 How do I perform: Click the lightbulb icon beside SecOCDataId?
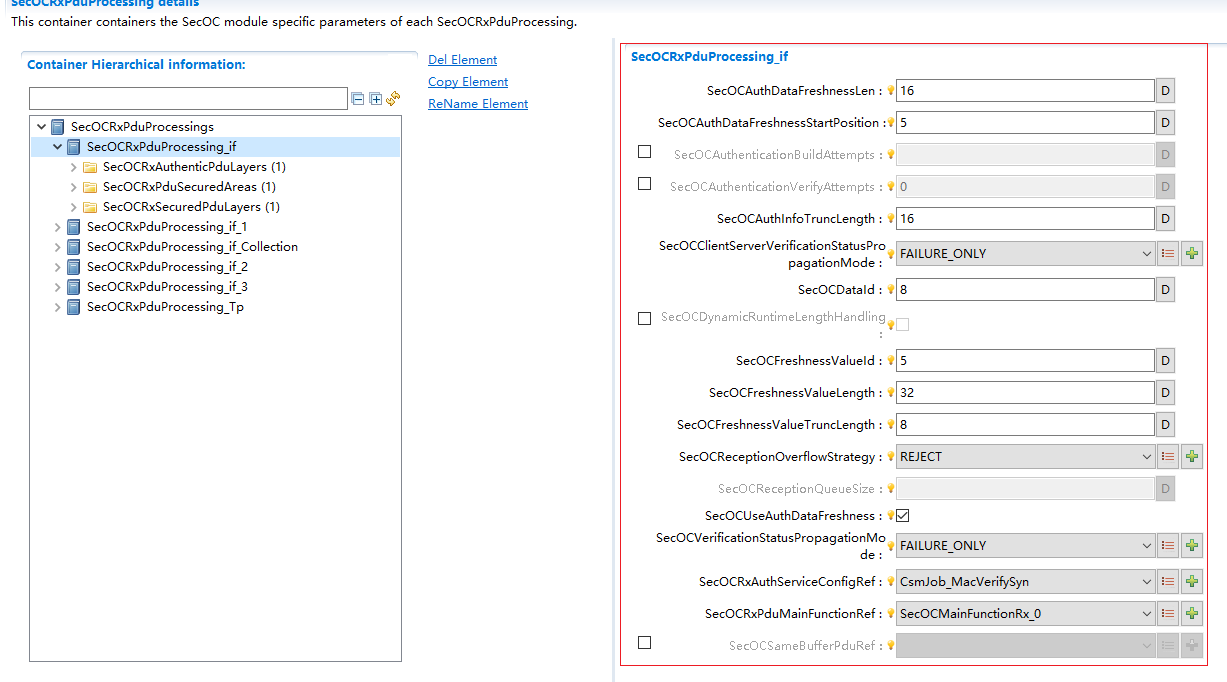(x=890, y=289)
